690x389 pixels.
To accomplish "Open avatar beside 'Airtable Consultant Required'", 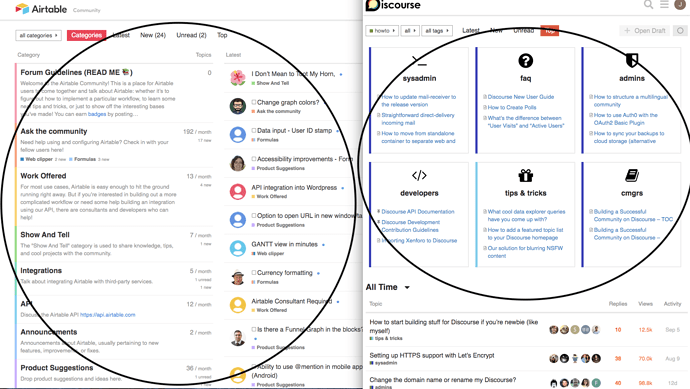I will point(238,305).
